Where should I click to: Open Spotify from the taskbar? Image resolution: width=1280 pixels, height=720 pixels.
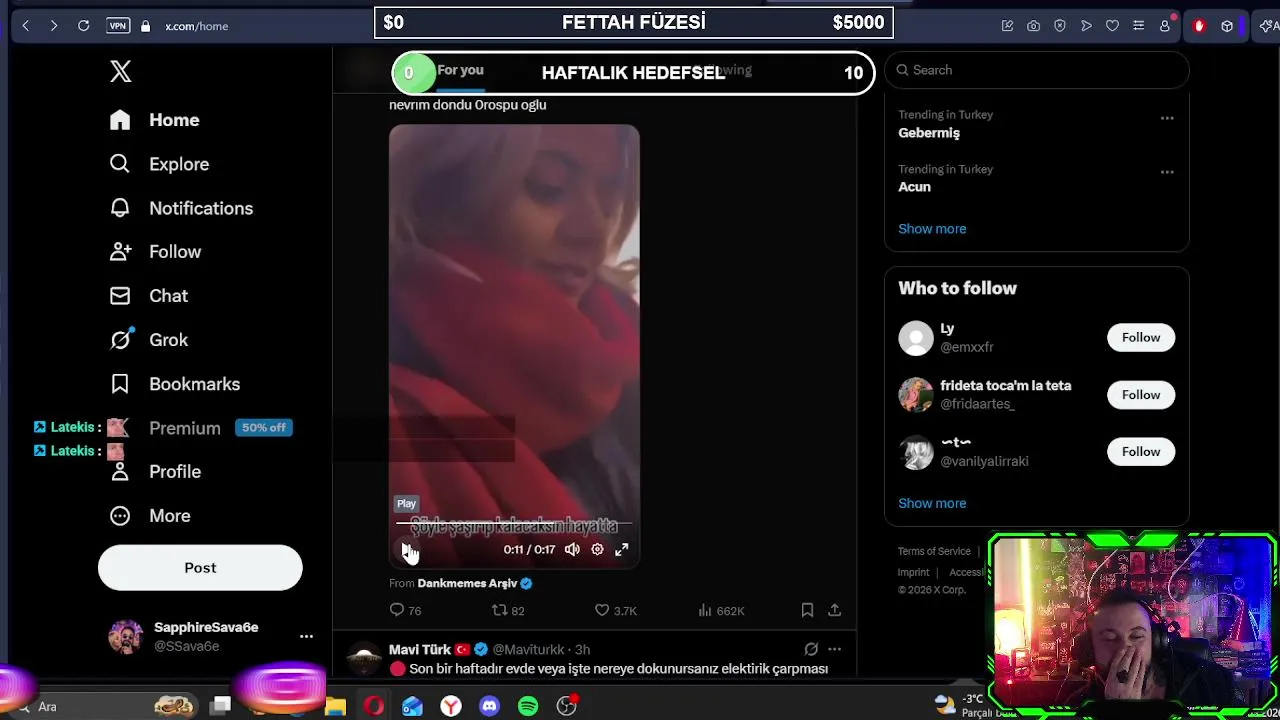point(528,706)
